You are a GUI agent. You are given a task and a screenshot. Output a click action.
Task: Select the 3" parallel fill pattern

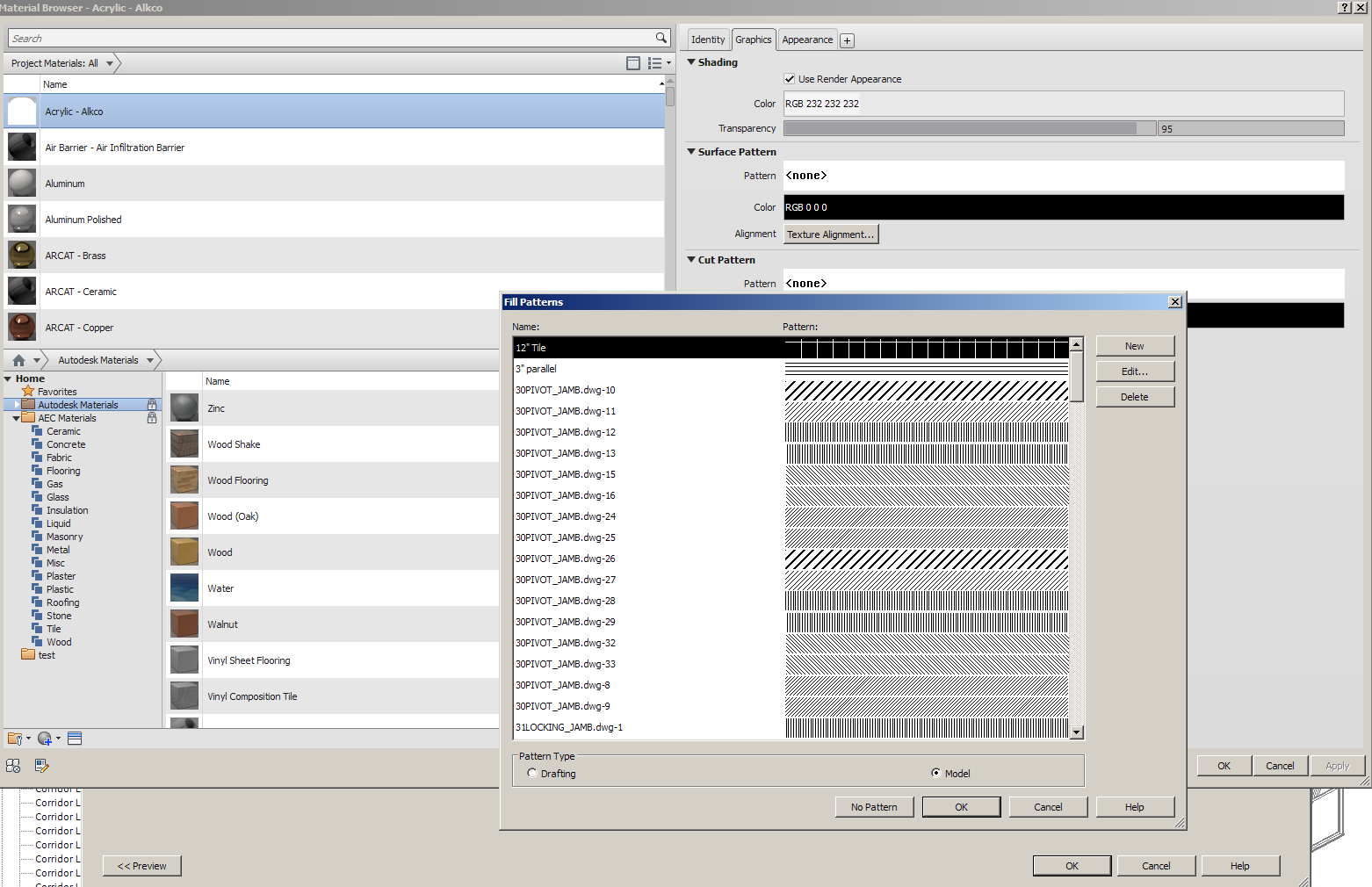[791, 369]
